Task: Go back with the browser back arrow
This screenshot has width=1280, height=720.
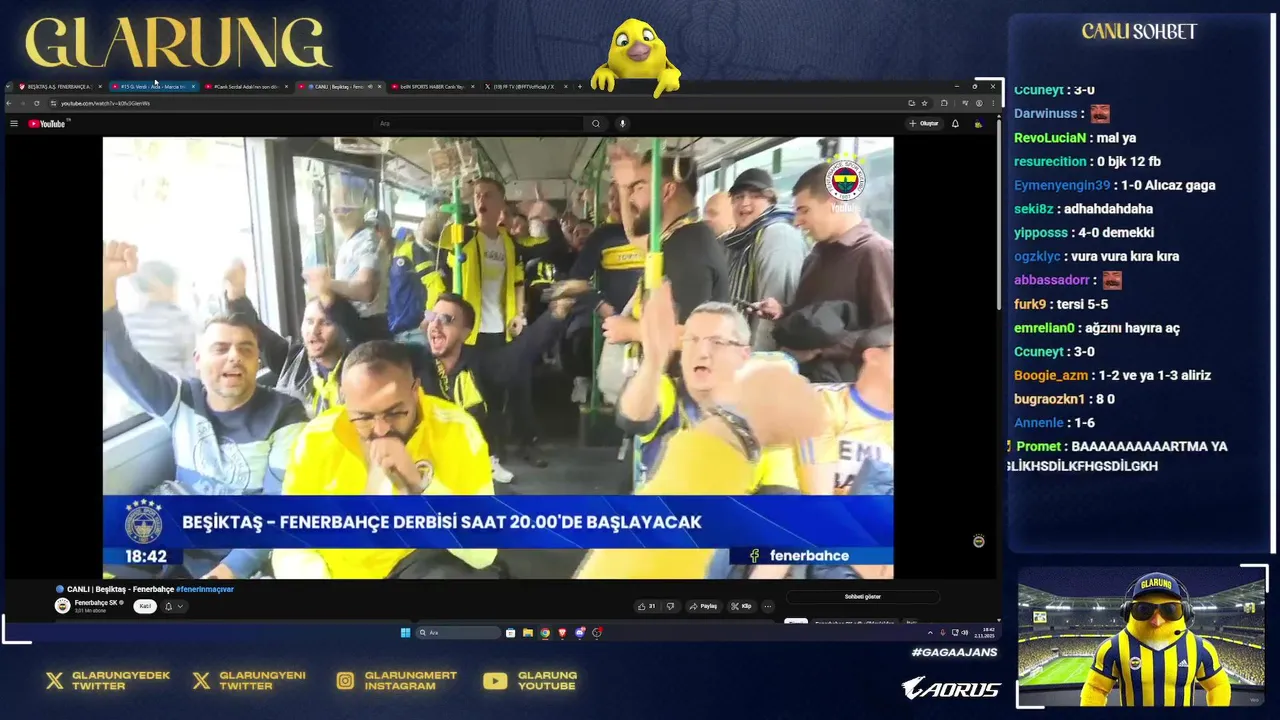Action: click(10, 103)
